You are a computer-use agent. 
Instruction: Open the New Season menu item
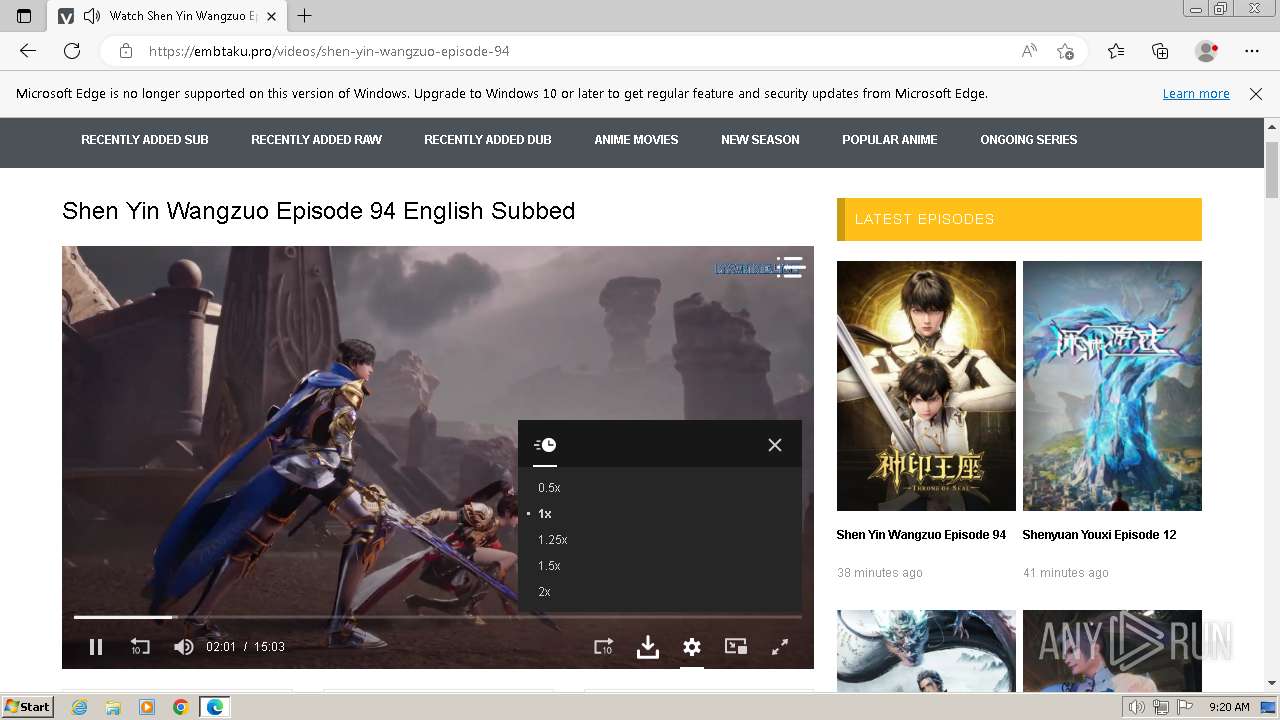(760, 140)
